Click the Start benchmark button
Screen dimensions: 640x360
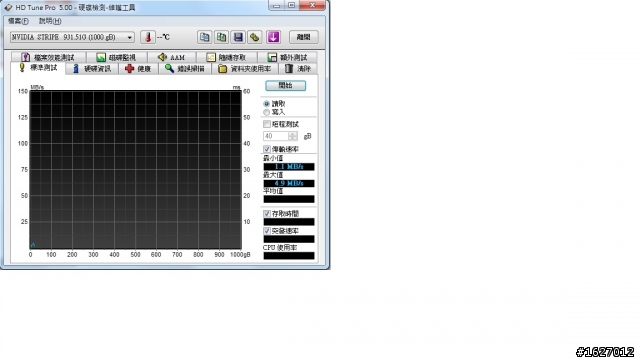(x=285, y=85)
